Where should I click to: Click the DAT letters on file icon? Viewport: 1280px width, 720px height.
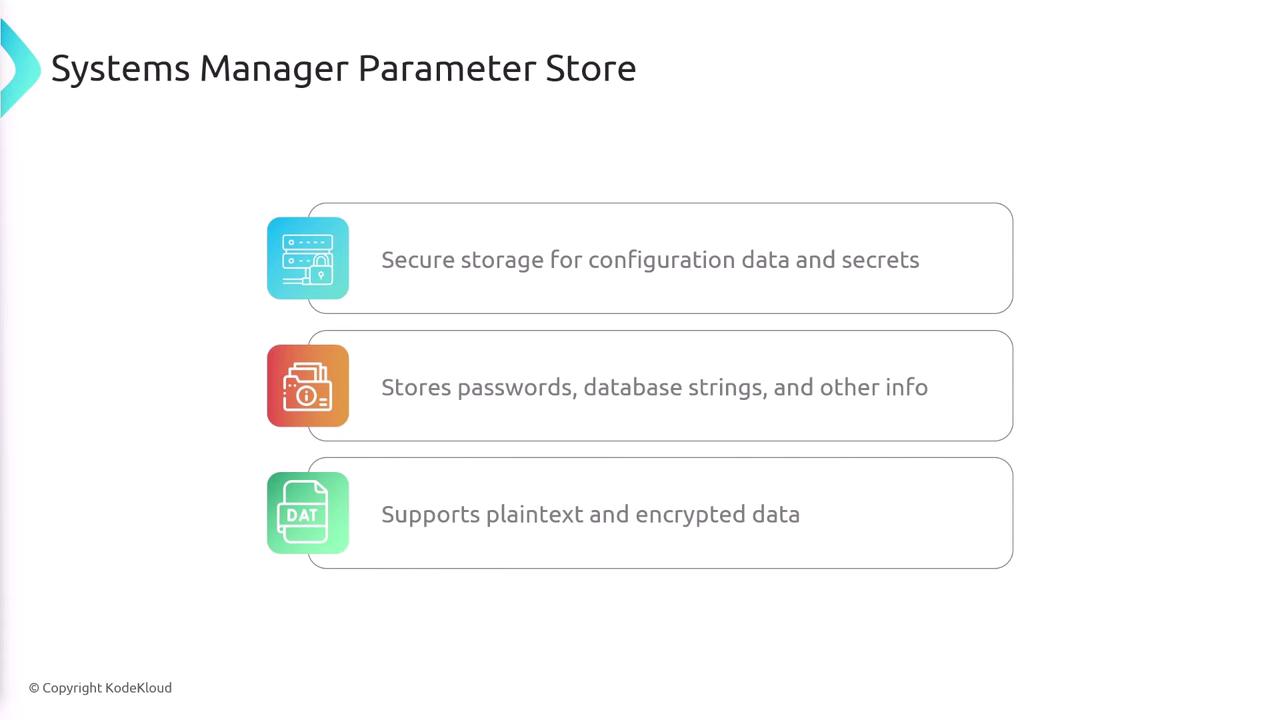(302, 515)
